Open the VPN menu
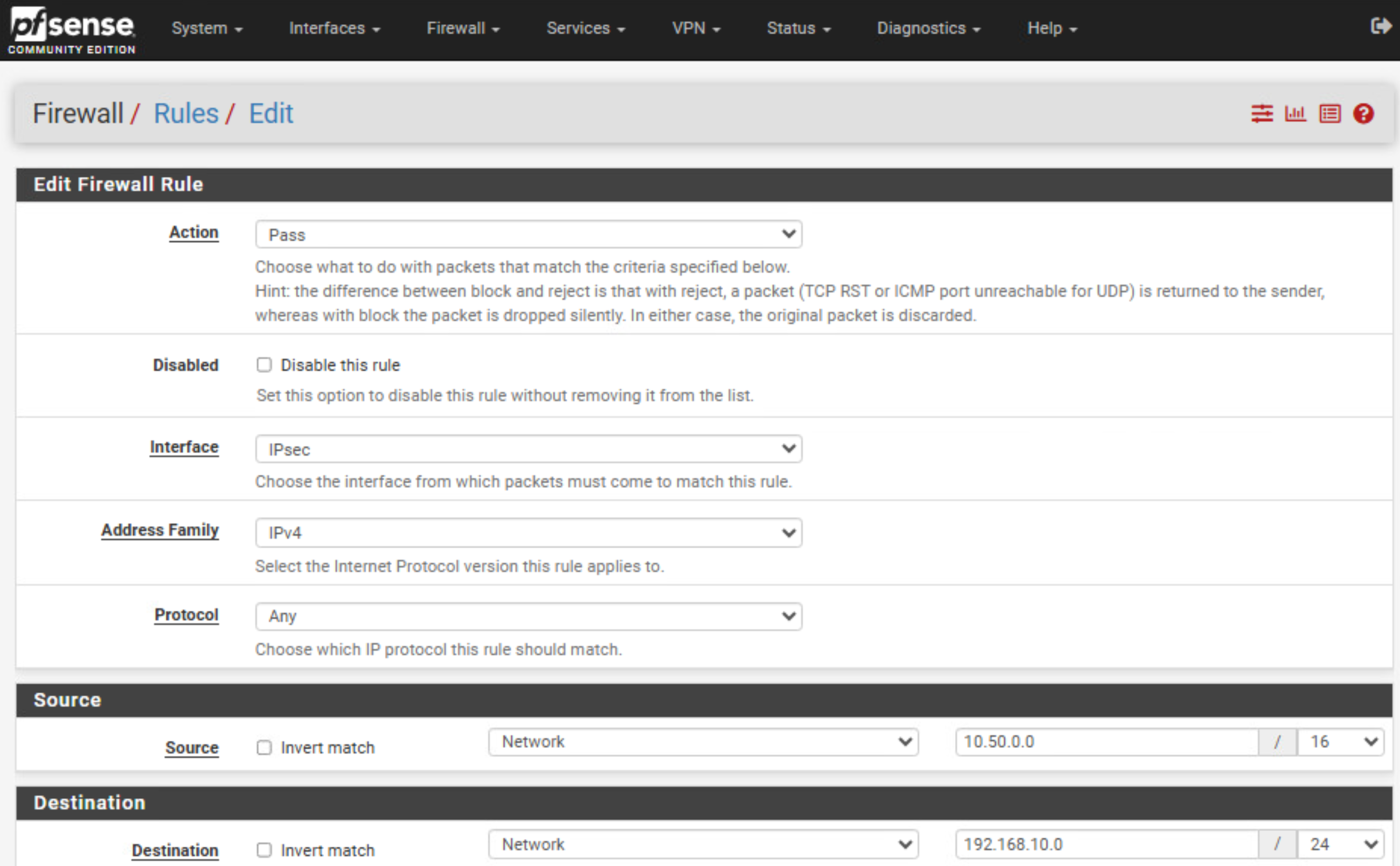The width and height of the screenshot is (1400, 866). tap(695, 28)
